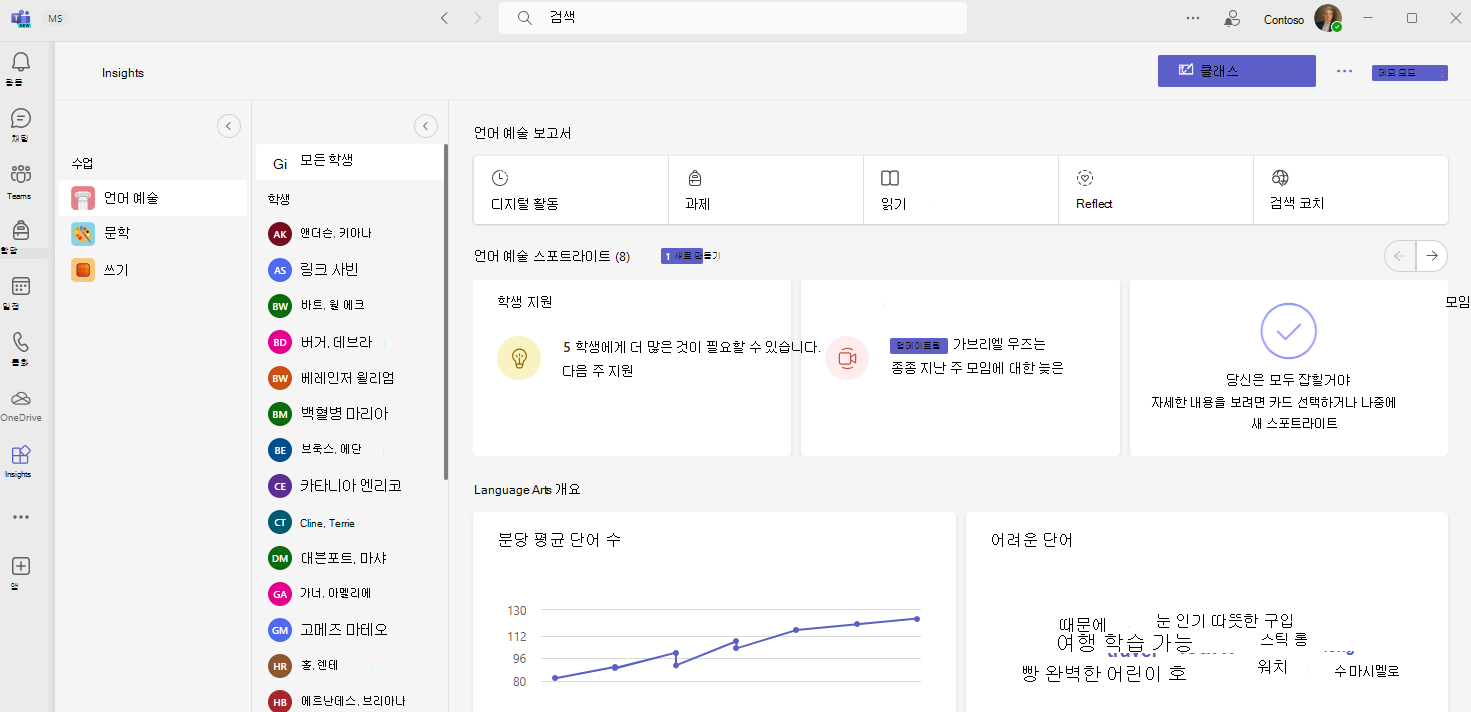Select 모든 학생 in the student list

click(x=349, y=161)
